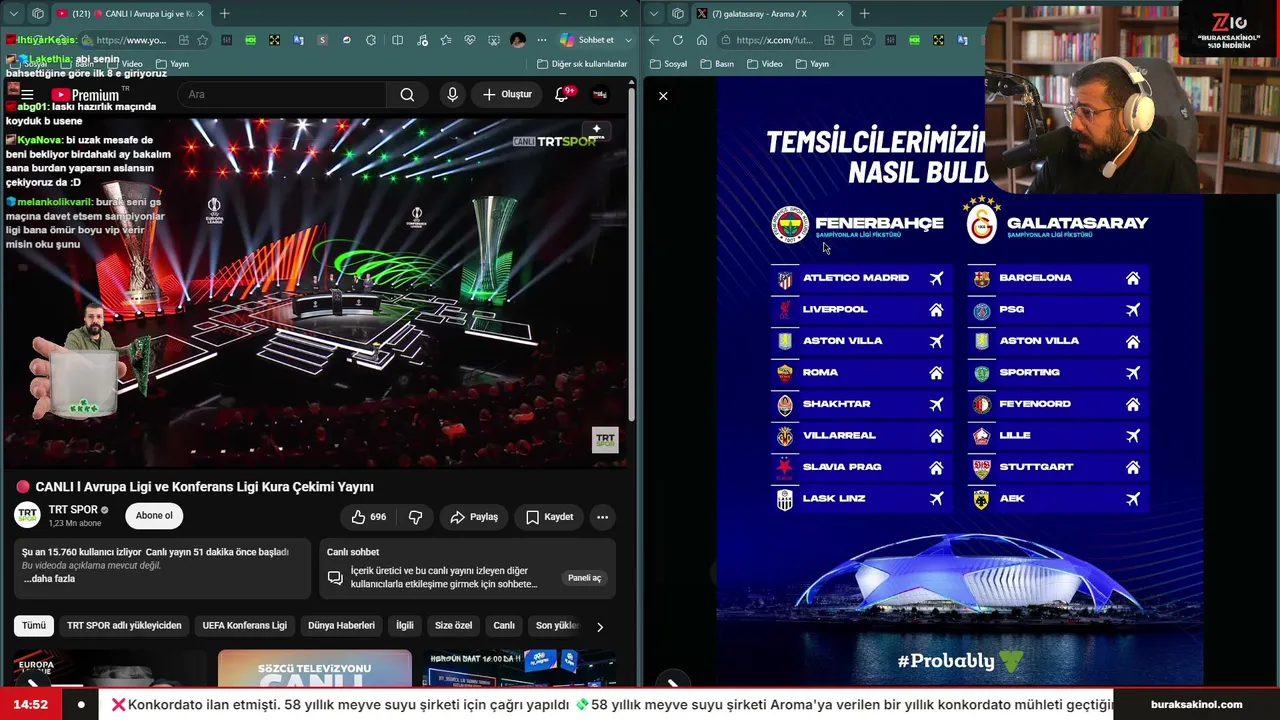
Task: Like the TRT SPOR live video
Action: pos(368,517)
